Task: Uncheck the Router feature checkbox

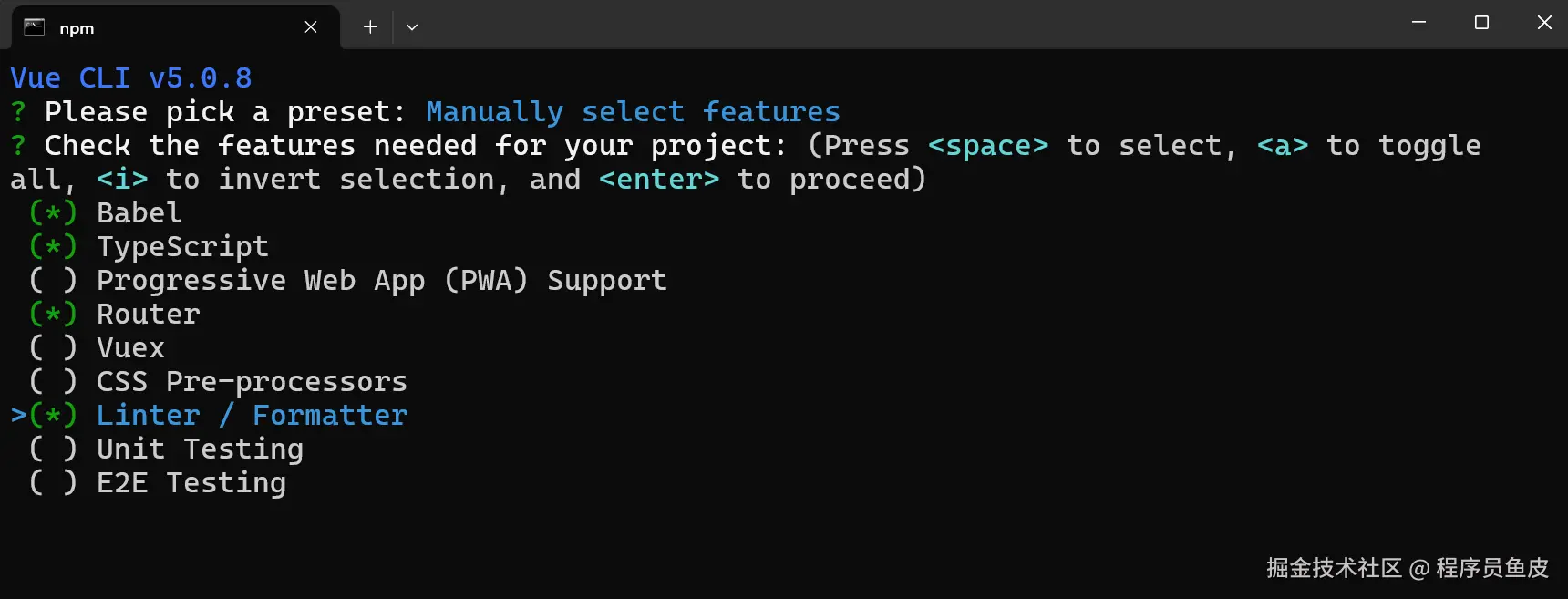Action: [x=53, y=315]
